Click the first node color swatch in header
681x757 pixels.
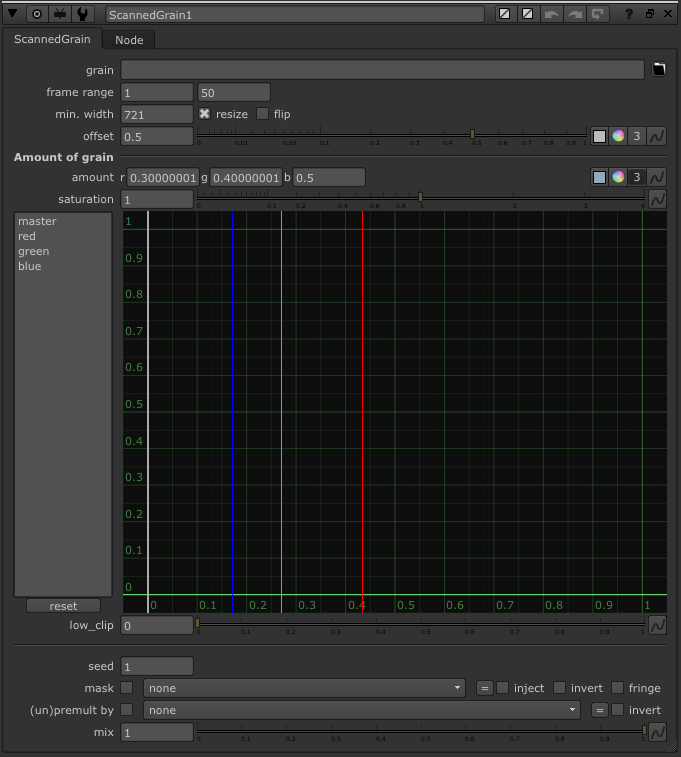pos(504,14)
